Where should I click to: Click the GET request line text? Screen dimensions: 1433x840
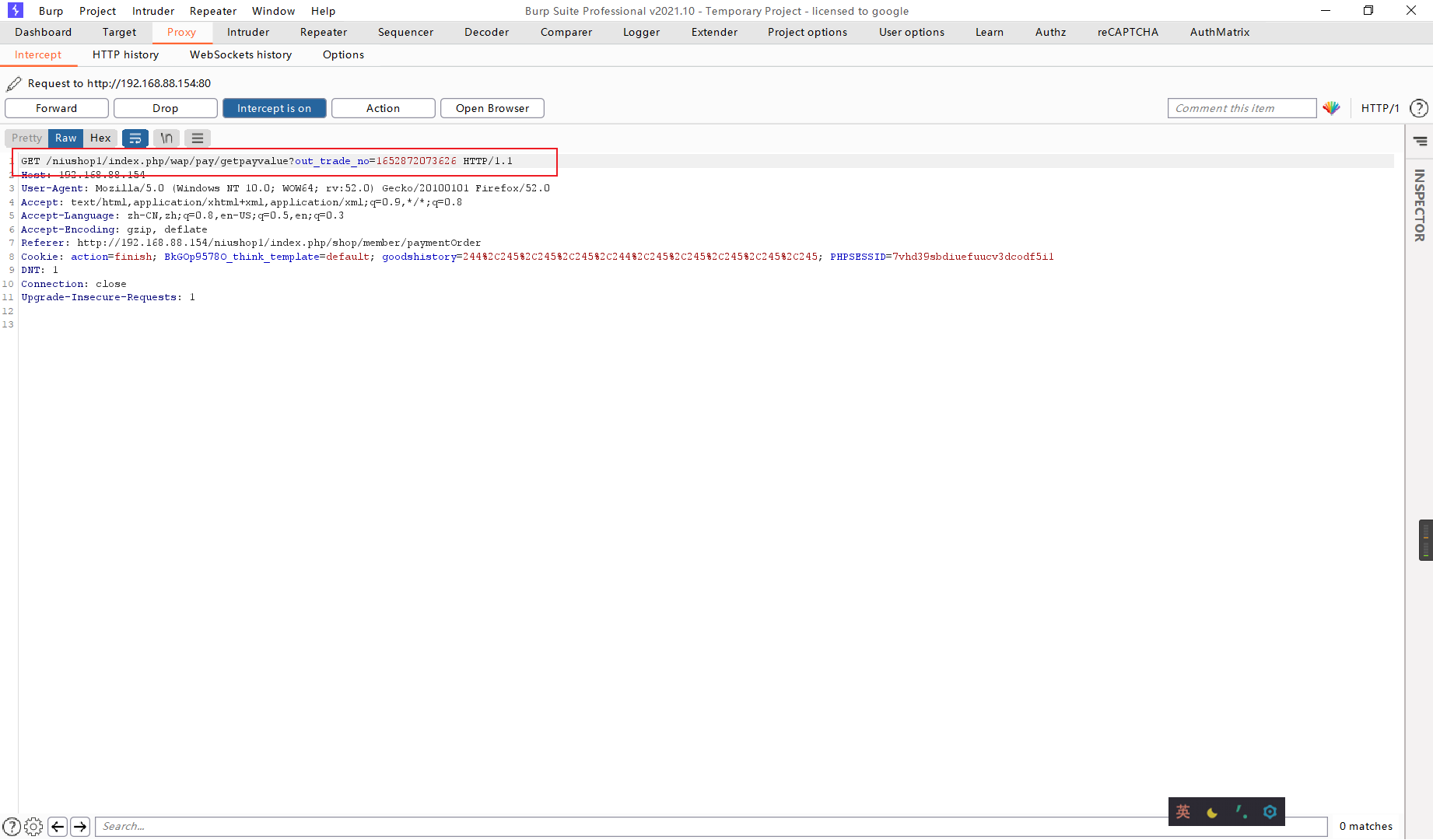pos(267,161)
